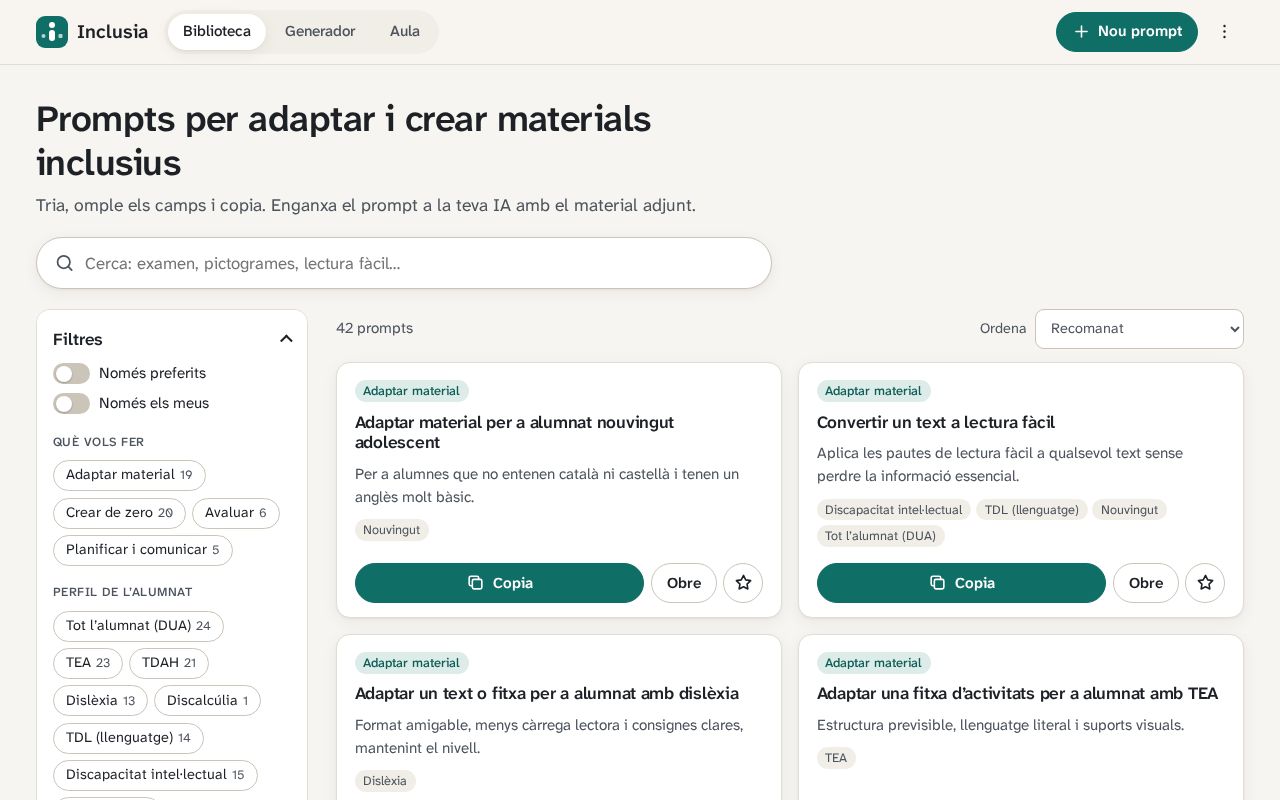Click the 'Tot l'alumnat (DUA)' tag on lectura fàcil card
The width and height of the screenshot is (1280, 800).
[881, 536]
